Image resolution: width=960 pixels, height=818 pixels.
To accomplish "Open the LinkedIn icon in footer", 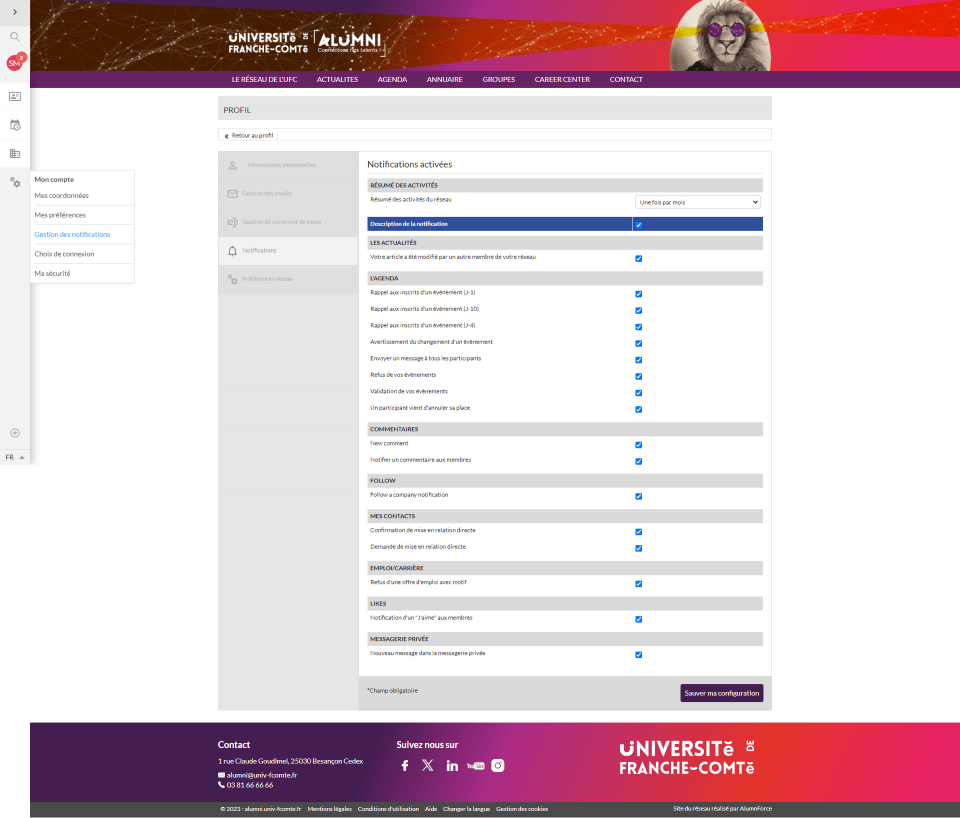I will [x=452, y=765].
